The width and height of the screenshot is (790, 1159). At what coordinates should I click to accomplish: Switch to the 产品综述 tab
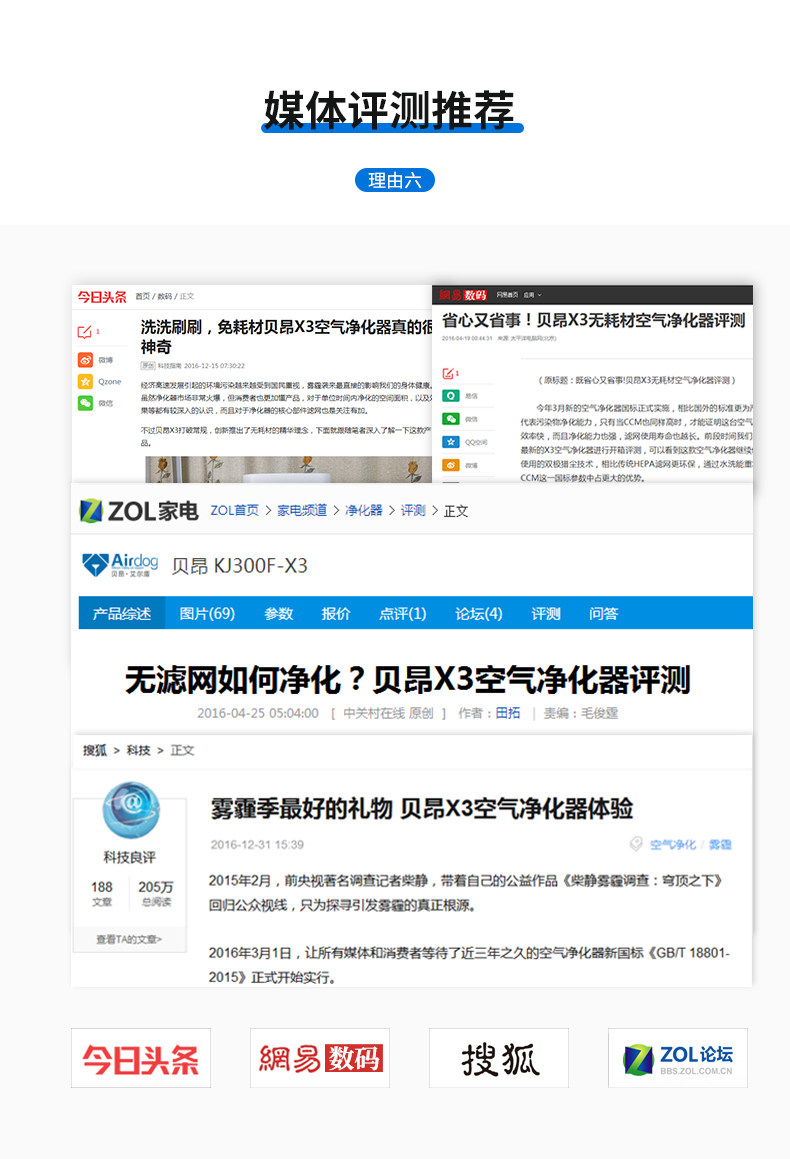point(121,613)
